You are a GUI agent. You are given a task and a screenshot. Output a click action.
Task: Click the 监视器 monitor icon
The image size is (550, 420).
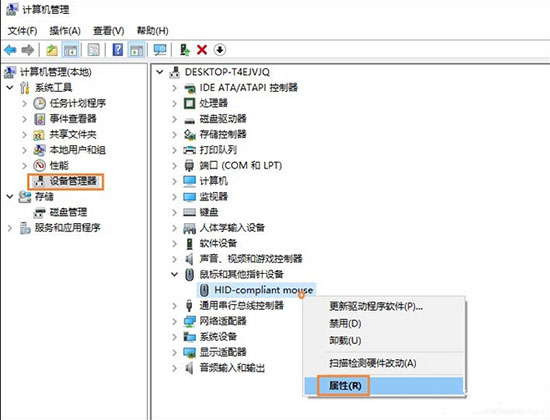coord(189,197)
